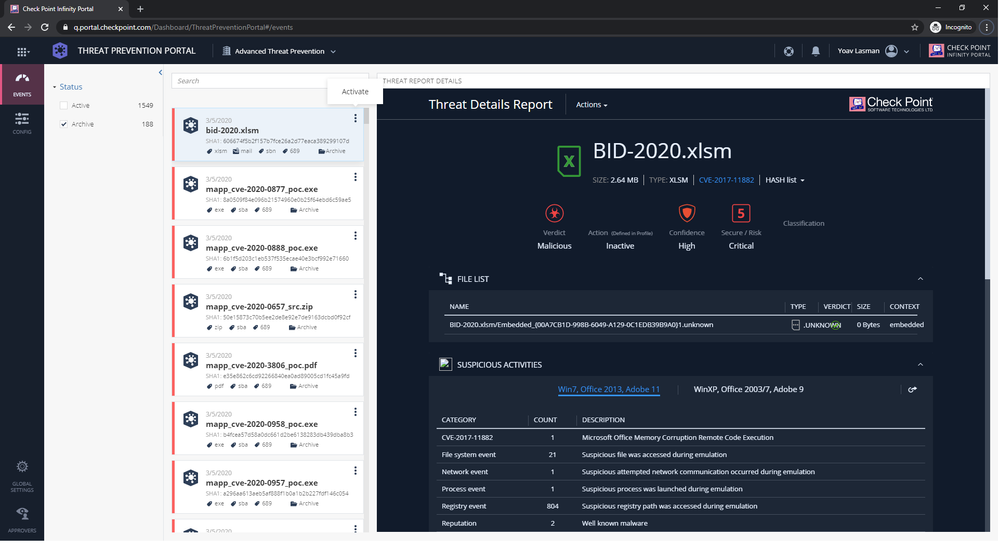Select the bid-2020.xlsm event entry
Image resolution: width=999 pixels, height=544 pixels.
tap(270, 134)
